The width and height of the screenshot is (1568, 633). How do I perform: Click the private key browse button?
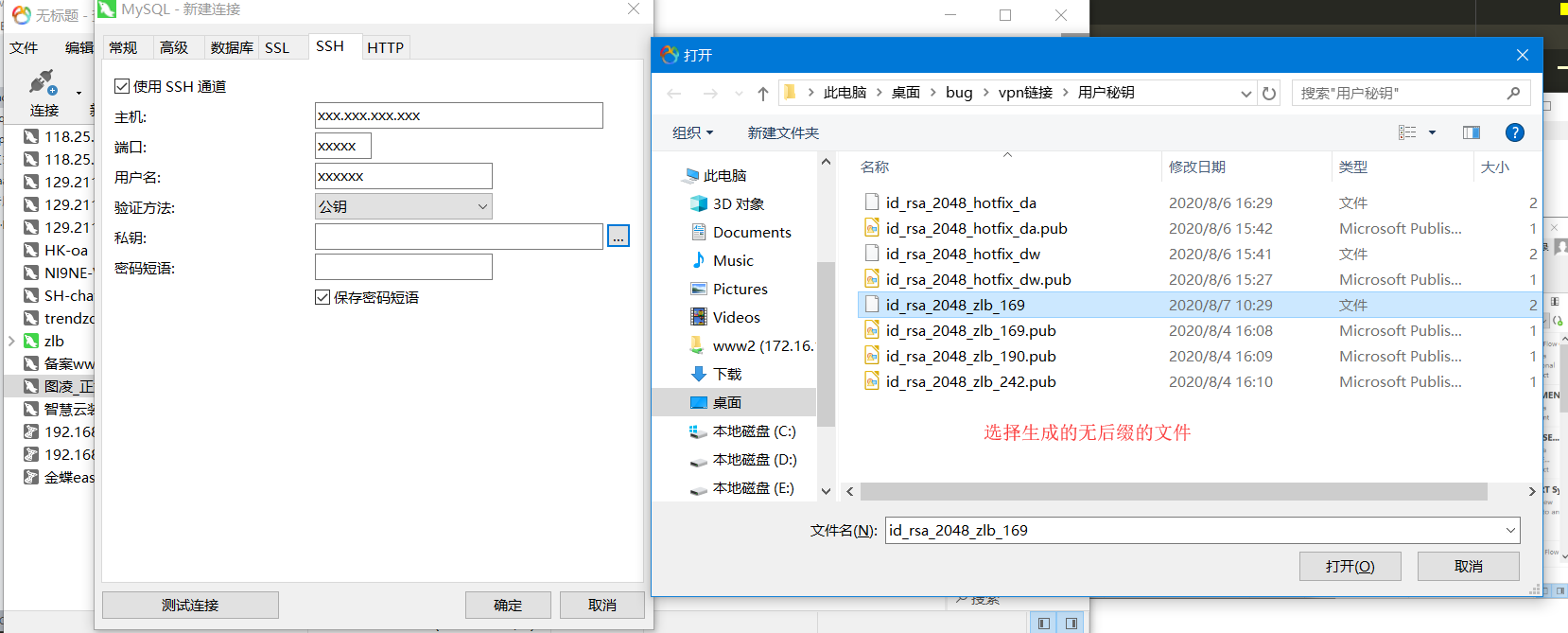618,237
